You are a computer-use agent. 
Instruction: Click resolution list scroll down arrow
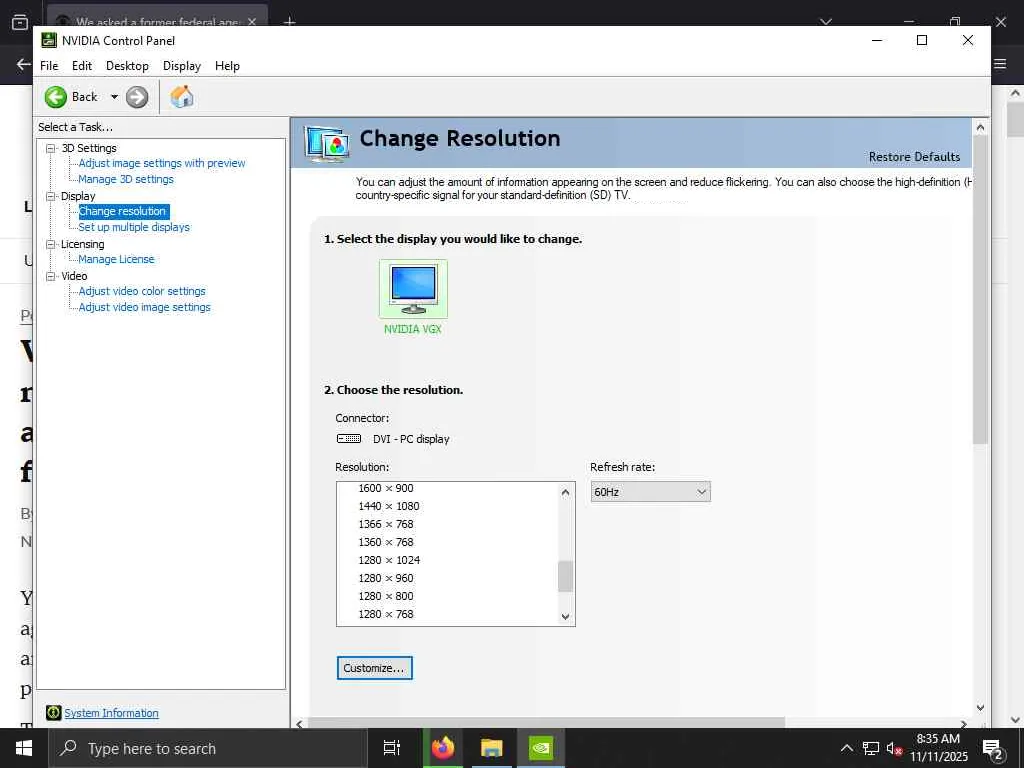(x=566, y=616)
